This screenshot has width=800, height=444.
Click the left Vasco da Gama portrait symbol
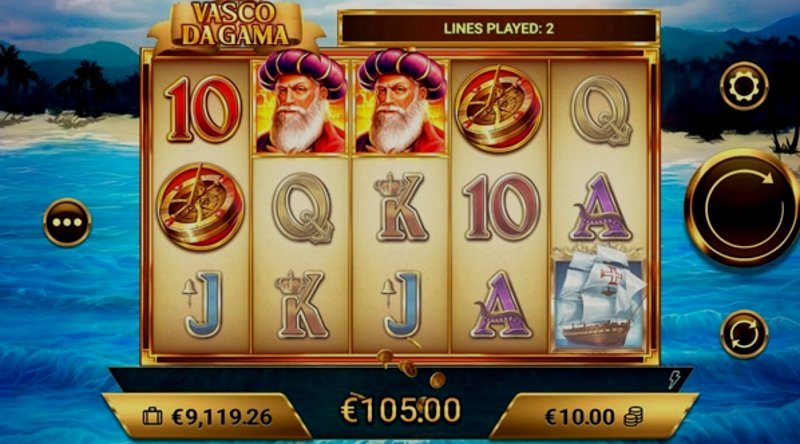[x=301, y=103]
